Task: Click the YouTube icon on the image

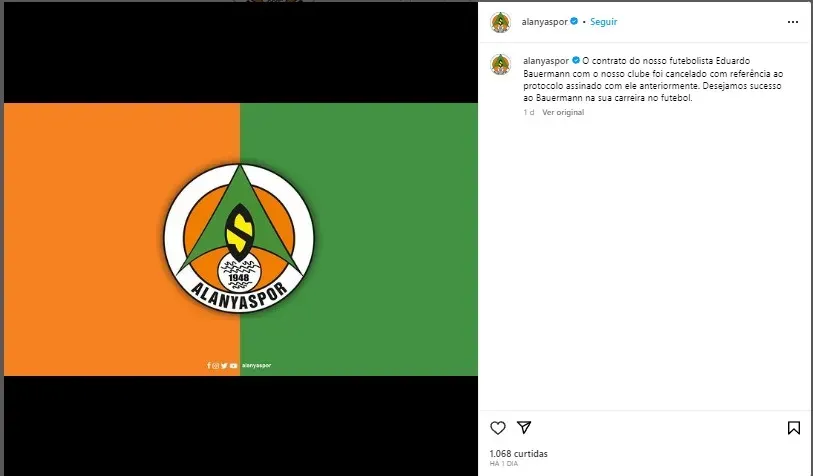Action: tap(233, 366)
